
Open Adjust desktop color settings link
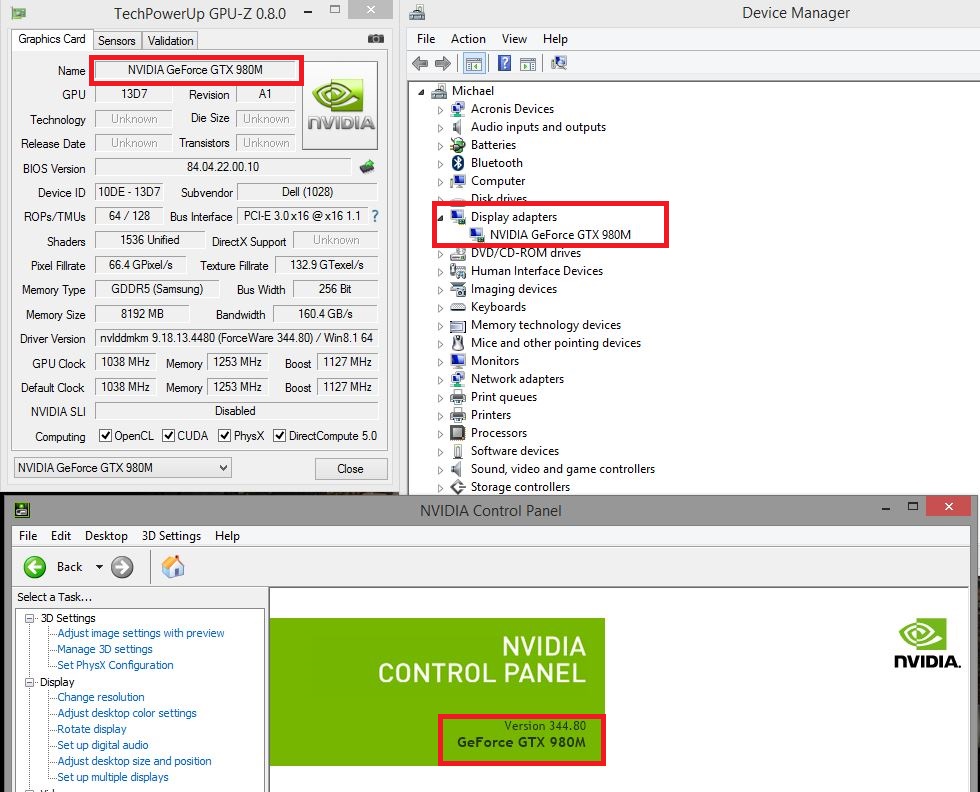click(x=127, y=713)
